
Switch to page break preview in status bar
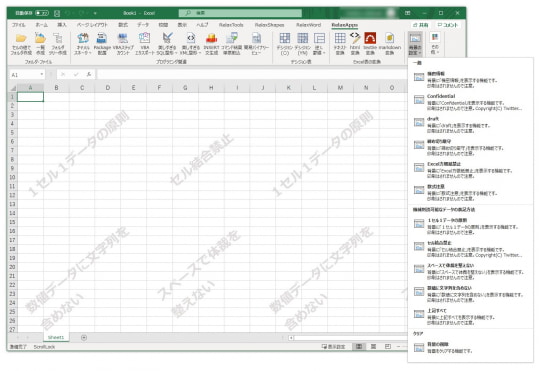pos(388,347)
